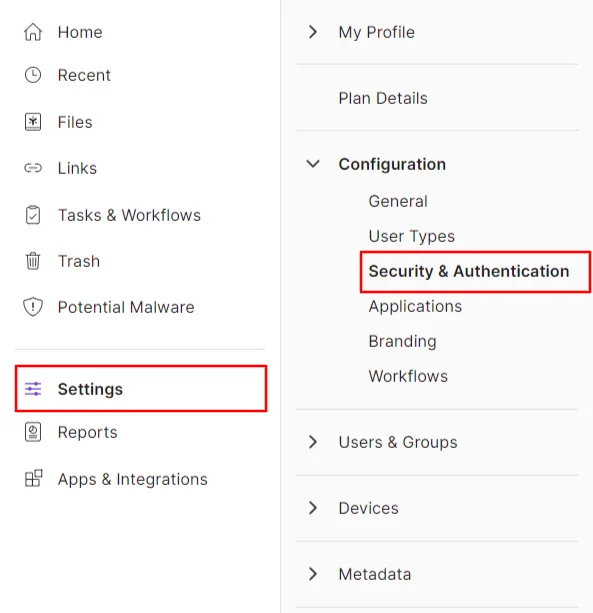Open Reports label
Image resolution: width=593 pixels, height=613 pixels.
point(88,432)
